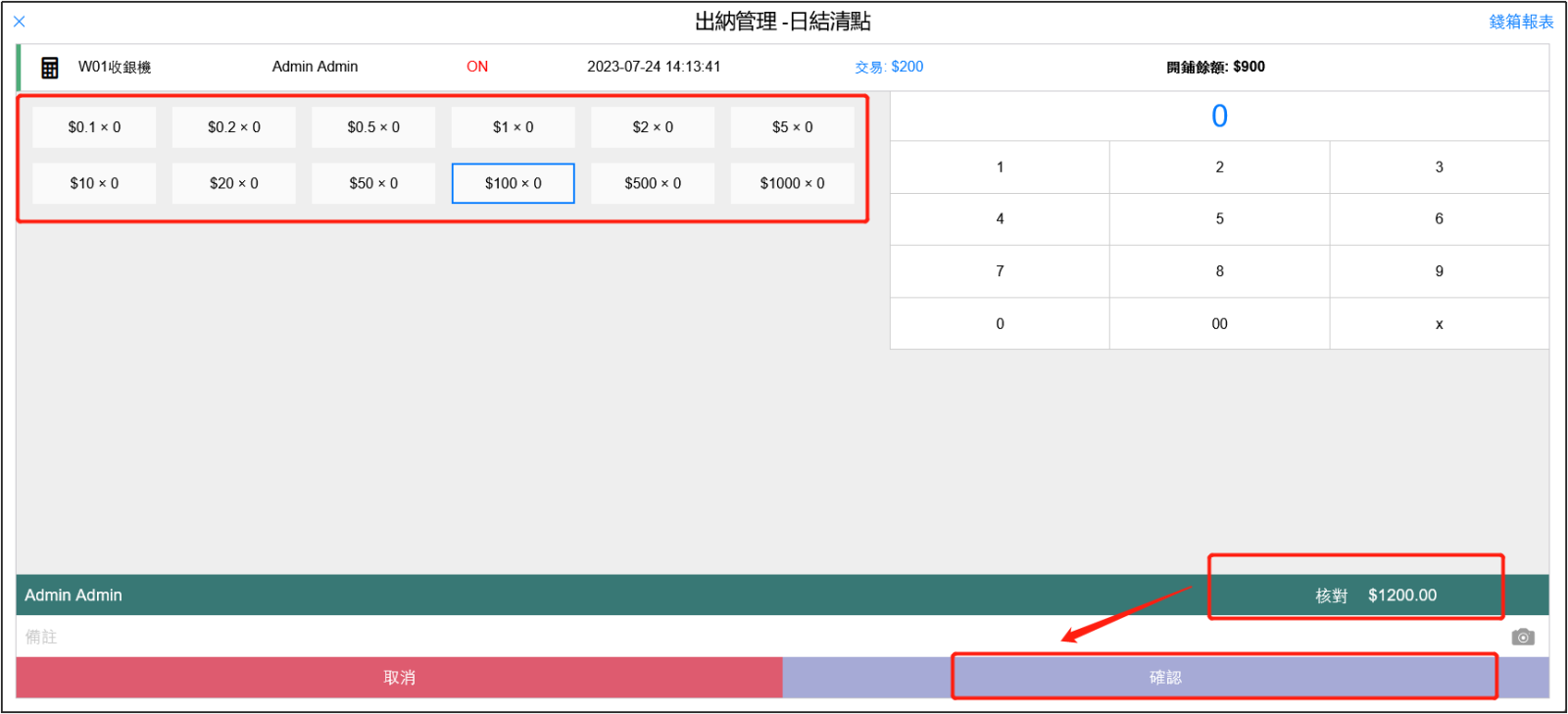Viewport: 1568px width, 714px height.
Task: Select the $20 × 0 denomination
Action: click(x=234, y=183)
